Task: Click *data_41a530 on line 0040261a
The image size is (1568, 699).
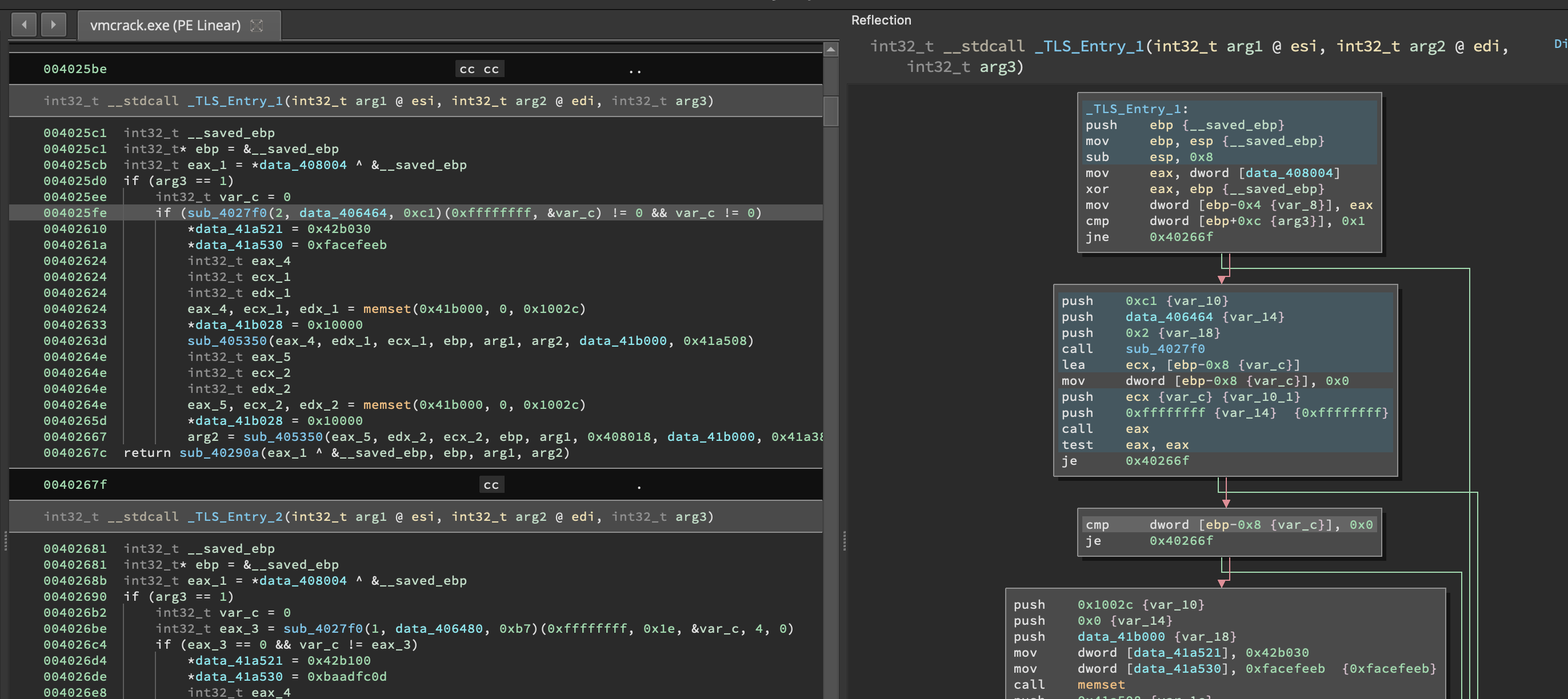Action: pyautogui.click(x=235, y=244)
